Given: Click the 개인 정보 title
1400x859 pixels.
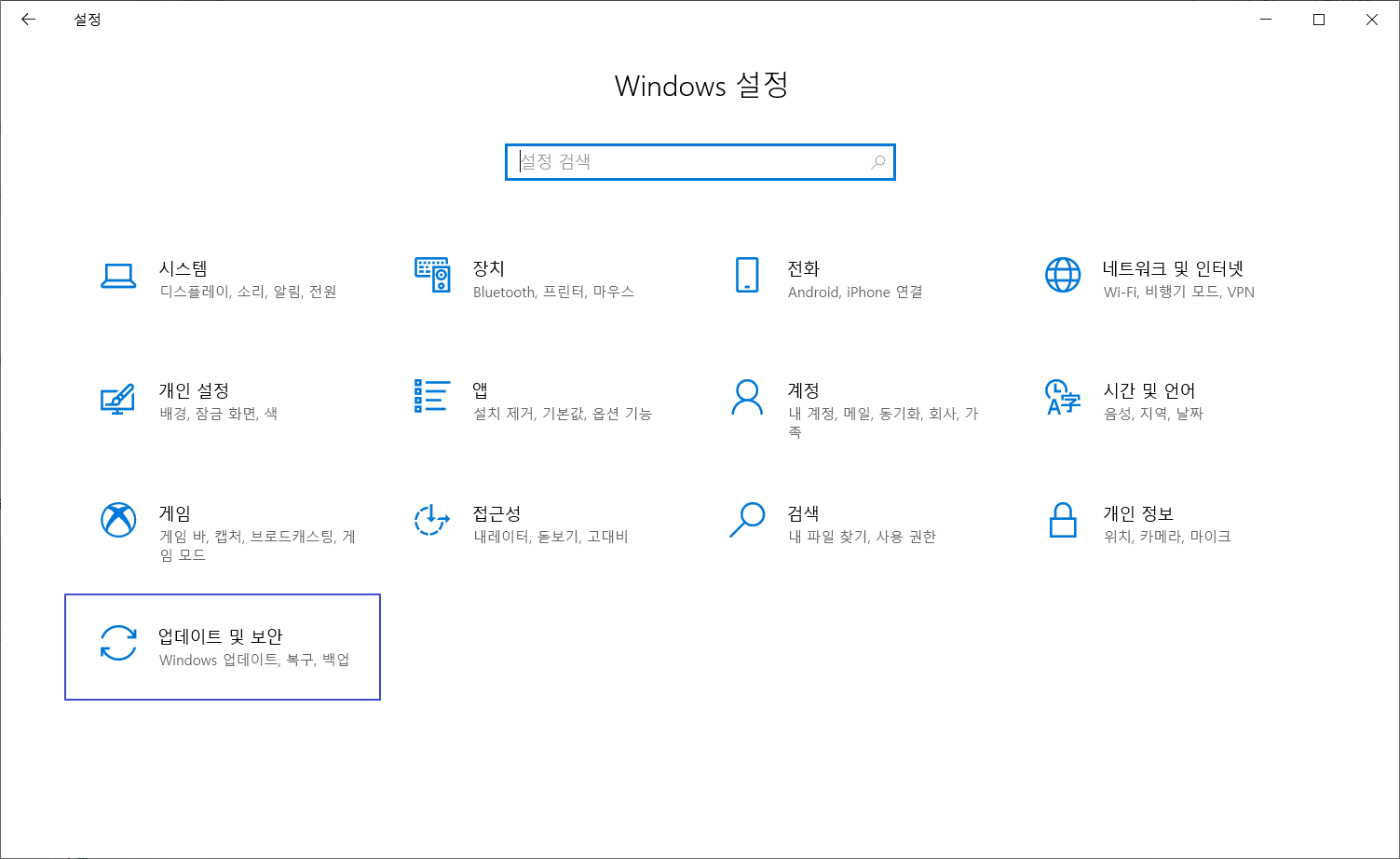Looking at the screenshot, I should pyautogui.click(x=1138, y=513).
